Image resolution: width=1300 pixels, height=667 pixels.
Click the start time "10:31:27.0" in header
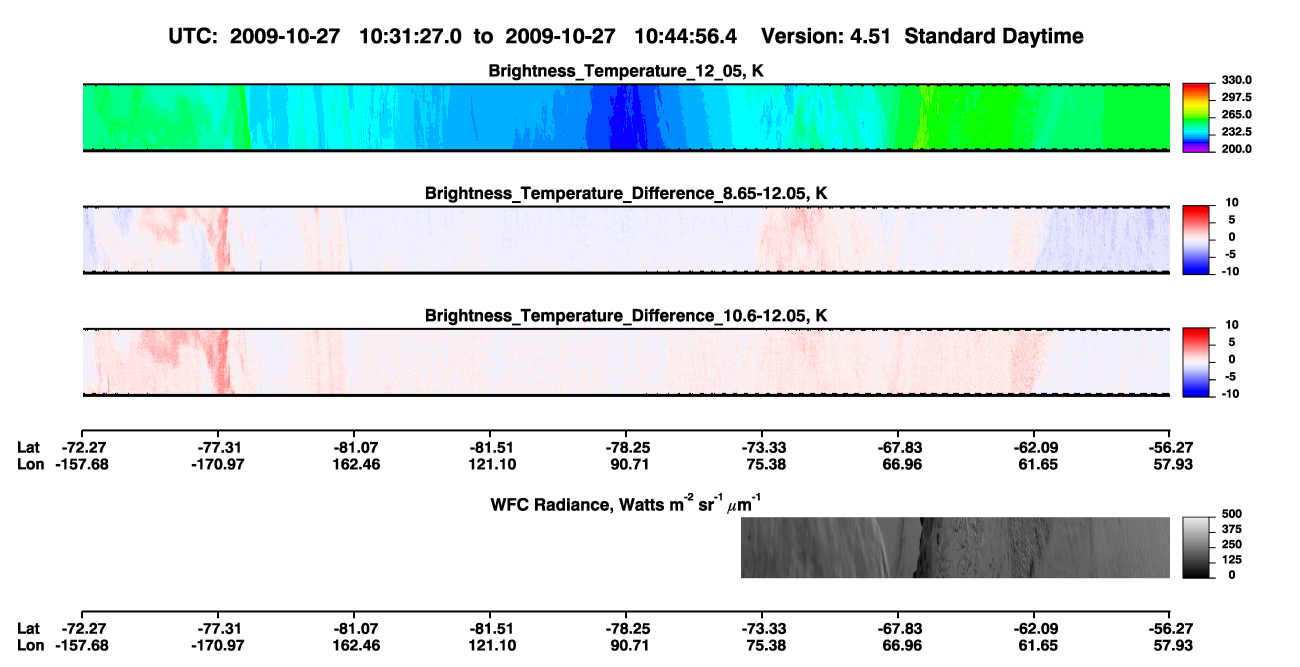coord(410,36)
